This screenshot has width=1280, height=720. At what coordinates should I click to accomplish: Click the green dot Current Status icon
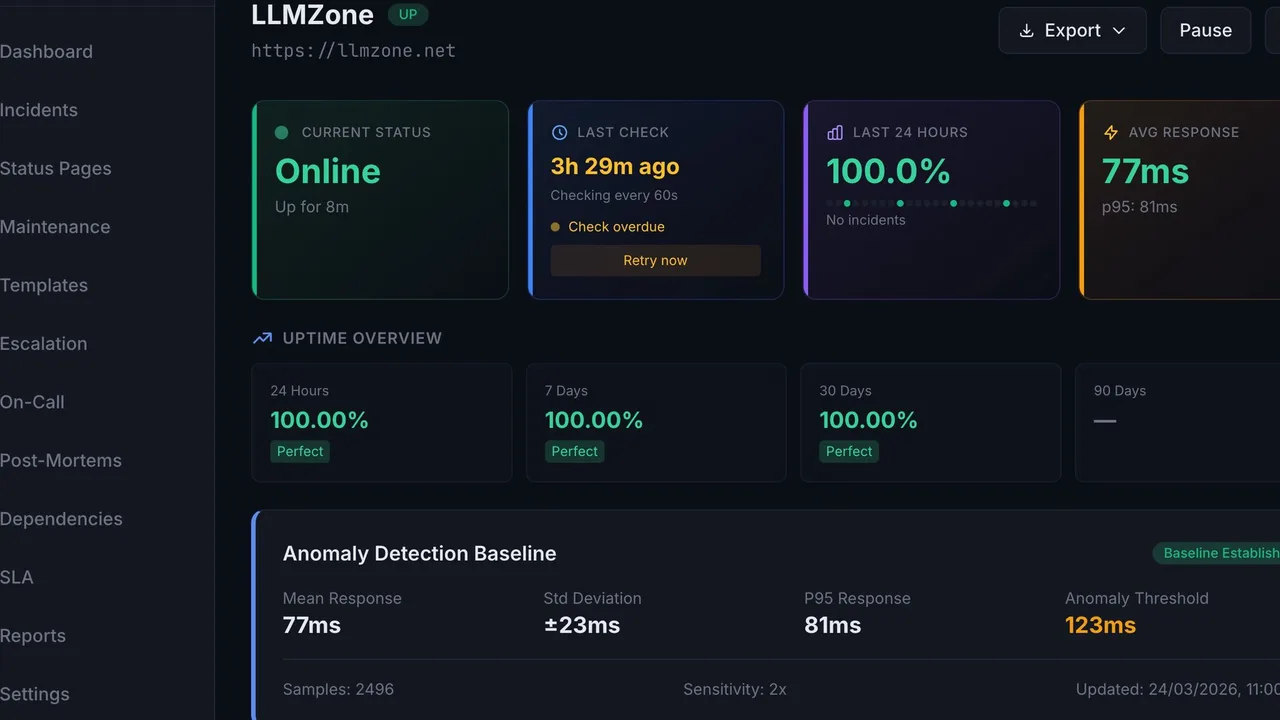[281, 132]
